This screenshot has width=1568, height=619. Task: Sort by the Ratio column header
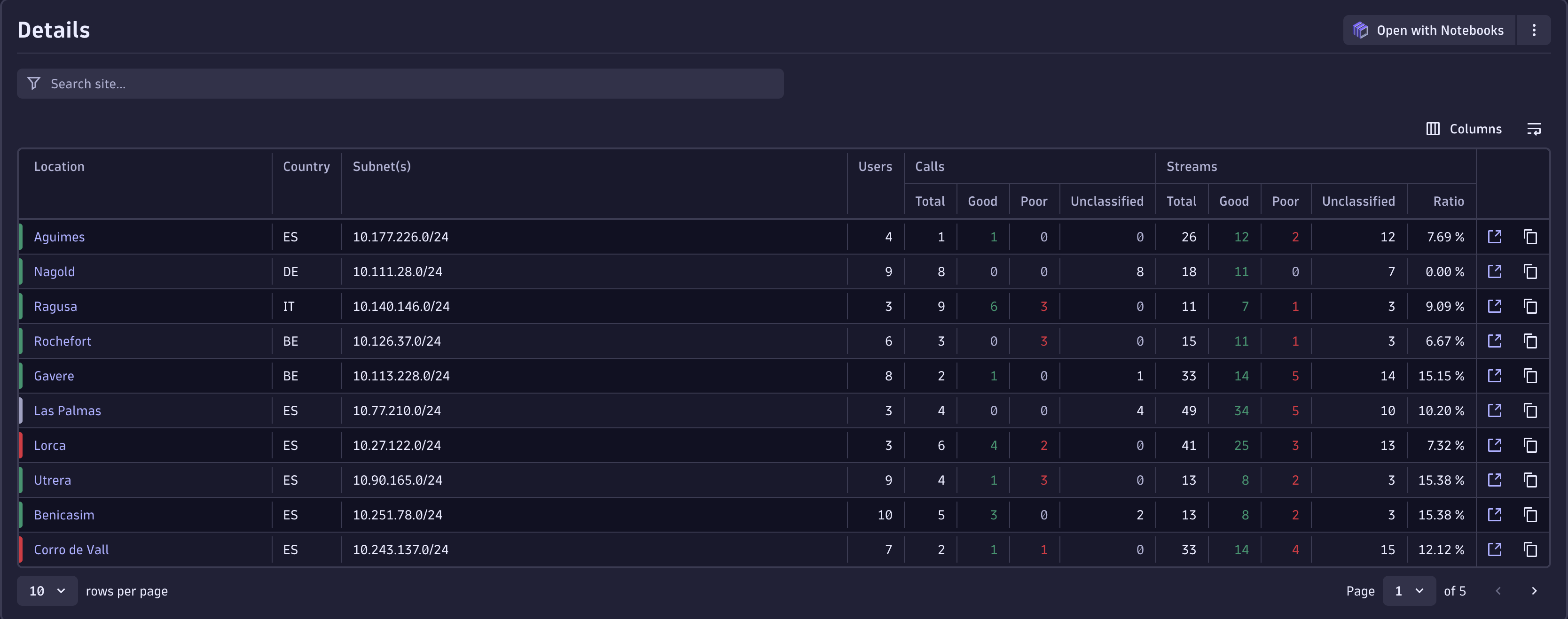click(1449, 201)
